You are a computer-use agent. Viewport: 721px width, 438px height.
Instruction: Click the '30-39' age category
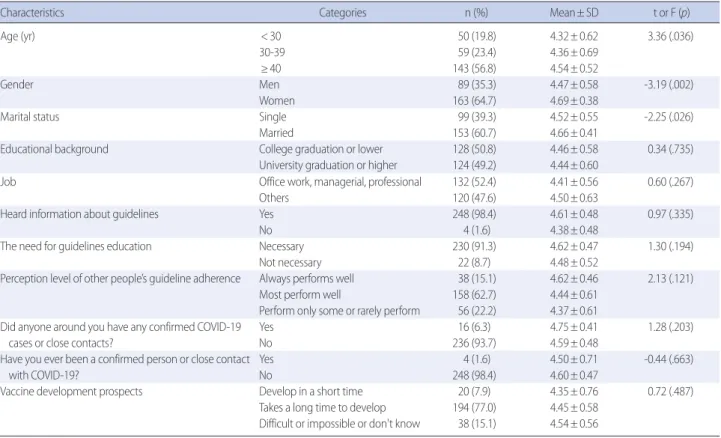(x=272, y=52)
